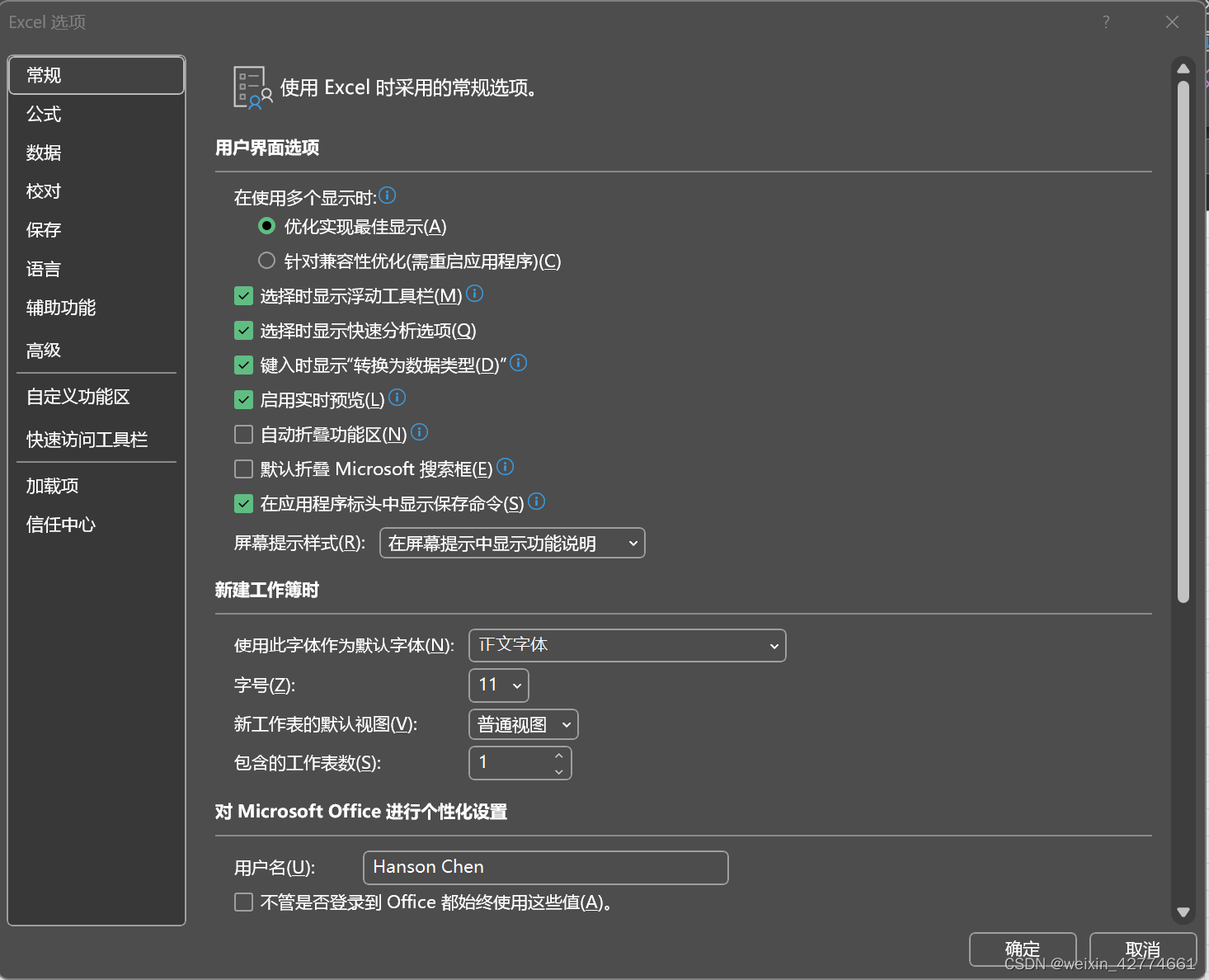1209x980 pixels.
Task: Enable the 自动折叠功能区 checkbox
Action: click(x=243, y=433)
